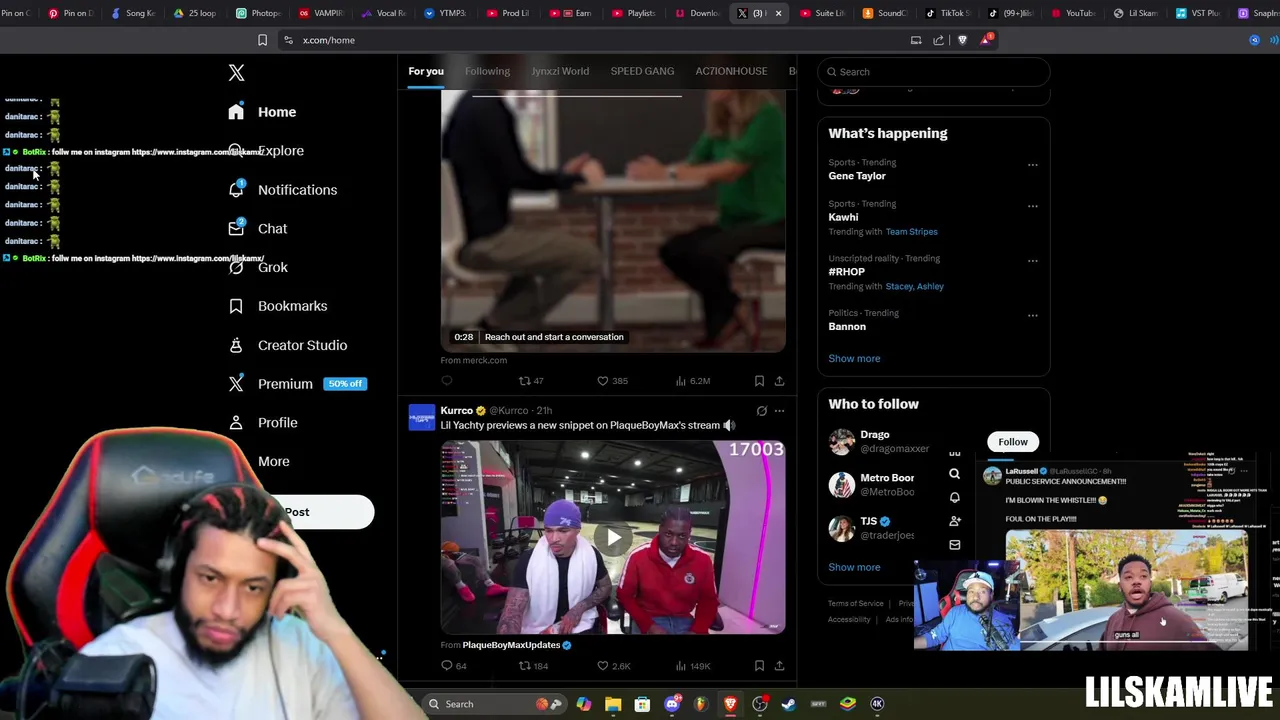Open Accessibility footer link
1280x720 pixels.
[849, 620]
